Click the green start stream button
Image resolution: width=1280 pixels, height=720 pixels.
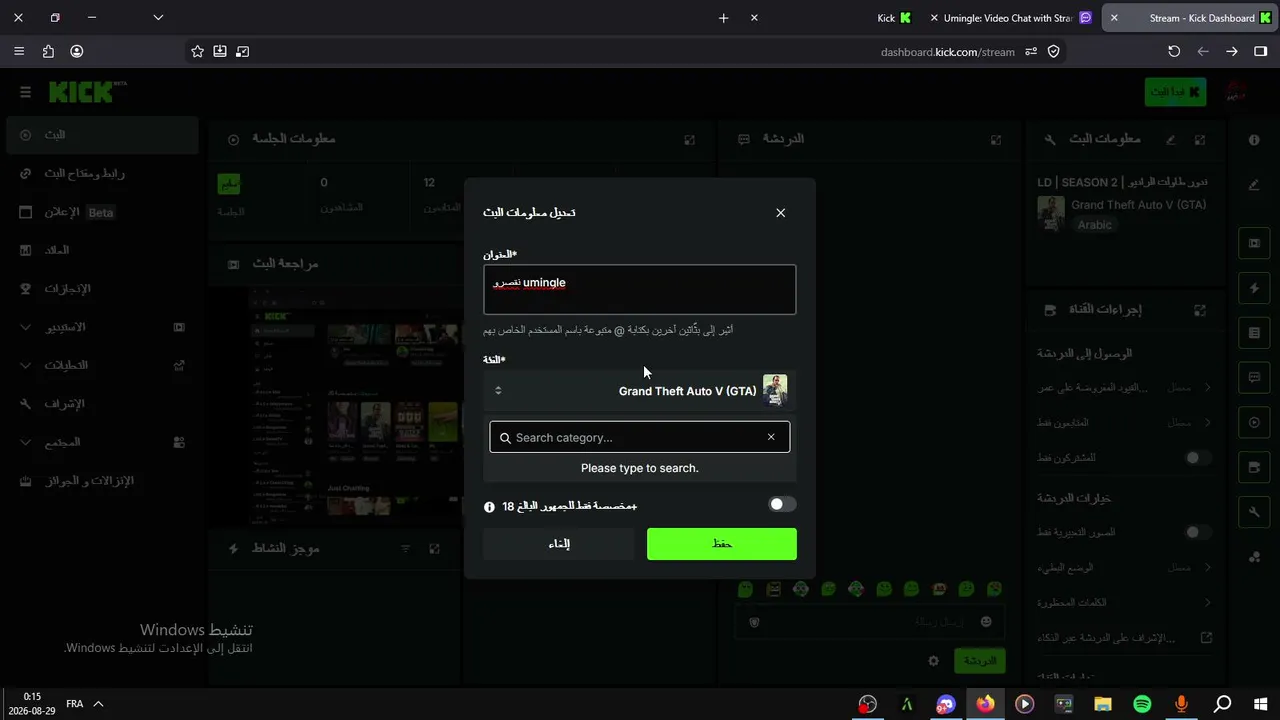coord(1175,92)
